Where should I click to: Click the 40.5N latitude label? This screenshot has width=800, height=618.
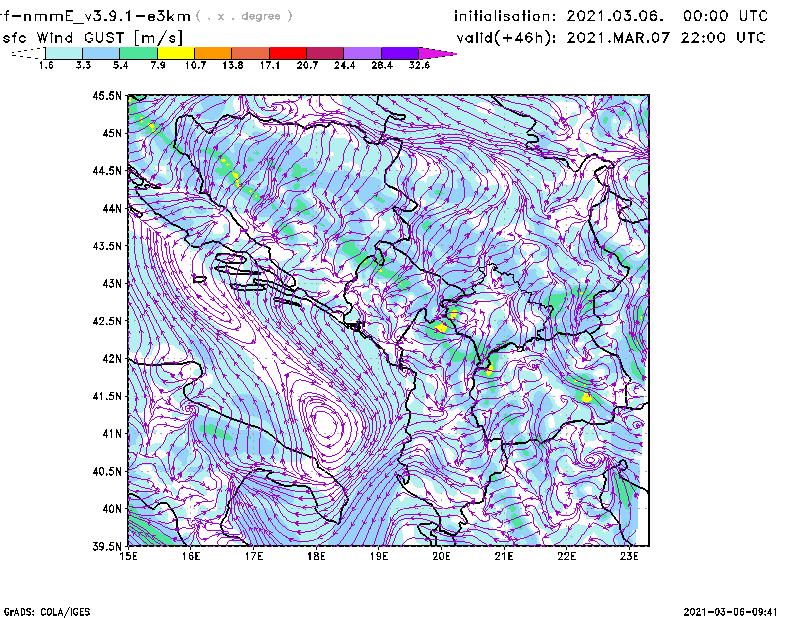tap(107, 472)
